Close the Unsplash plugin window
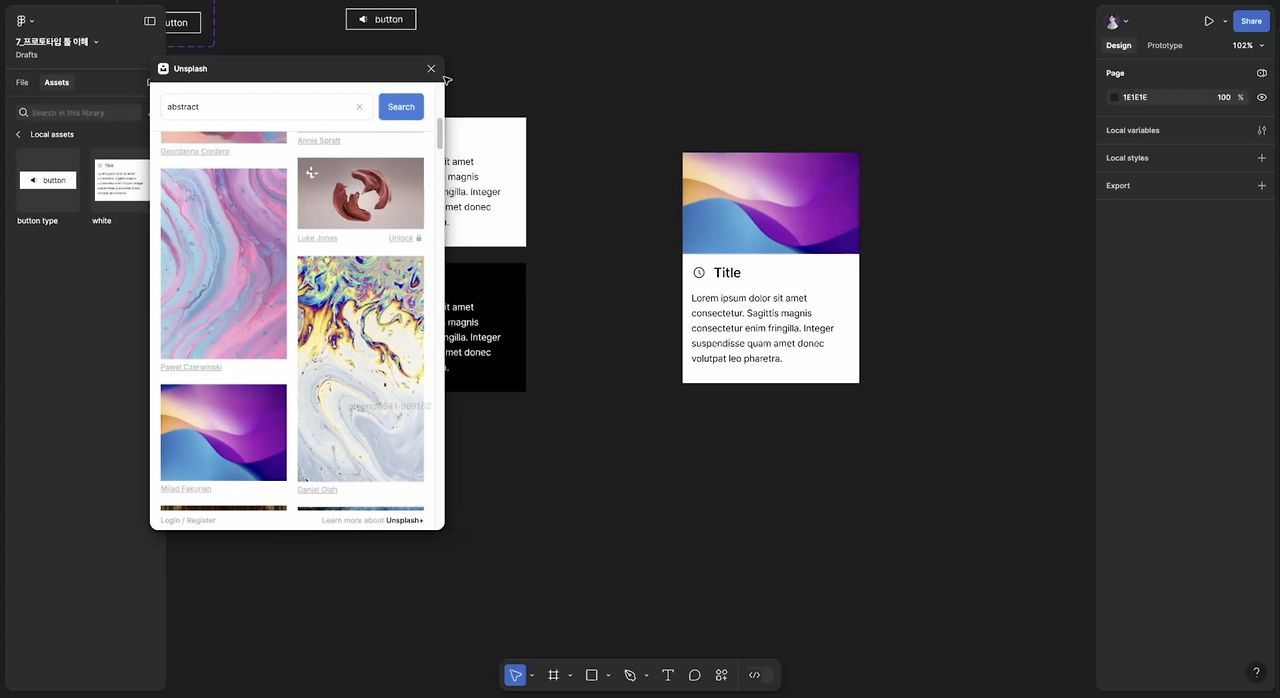 point(431,69)
